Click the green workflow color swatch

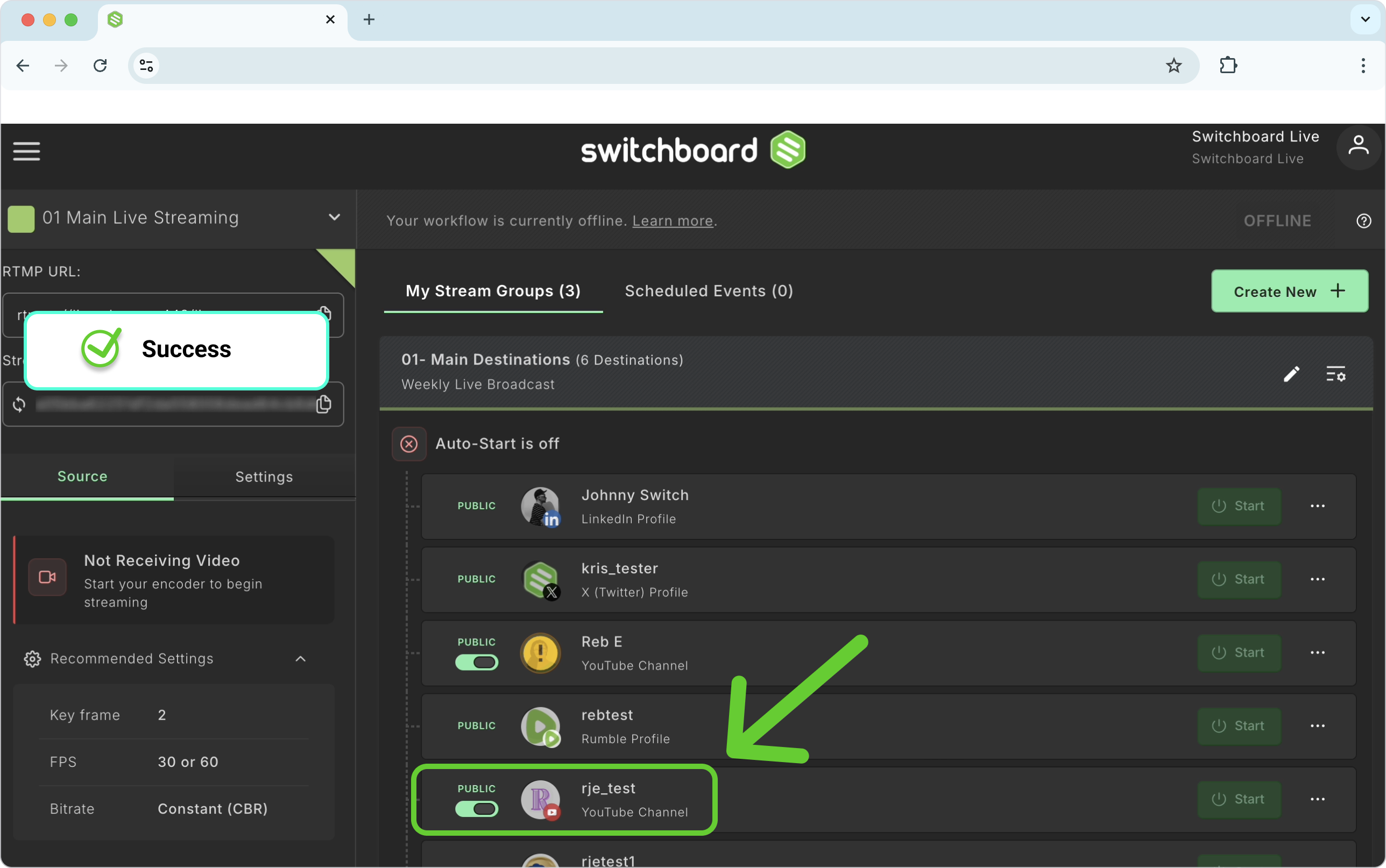pos(21,219)
